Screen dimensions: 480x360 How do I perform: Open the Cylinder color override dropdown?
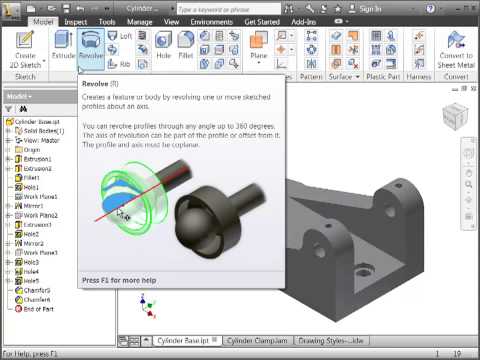click(172, 9)
